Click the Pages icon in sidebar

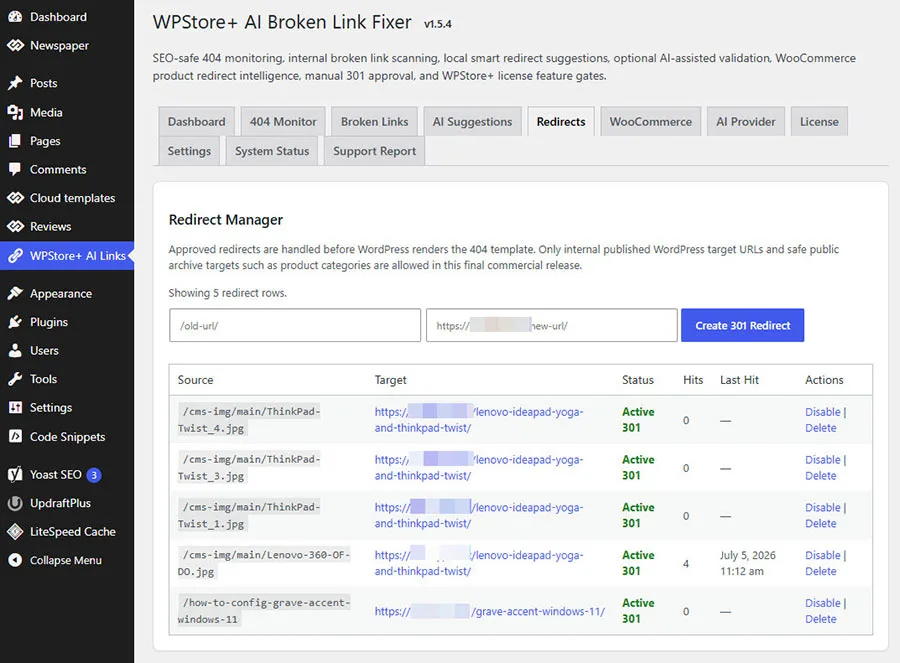tap(15, 141)
